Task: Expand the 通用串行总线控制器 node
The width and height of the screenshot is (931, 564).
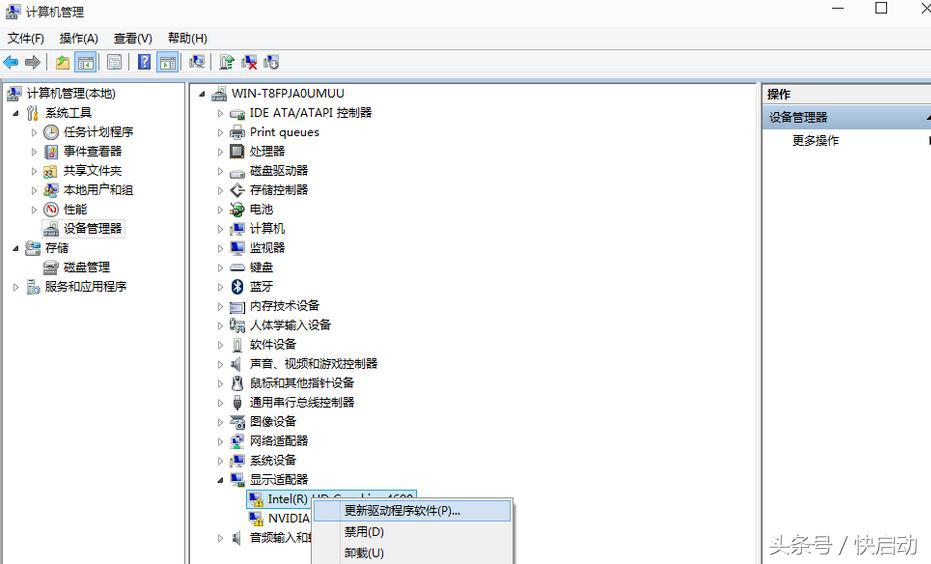Action: pyautogui.click(x=220, y=403)
